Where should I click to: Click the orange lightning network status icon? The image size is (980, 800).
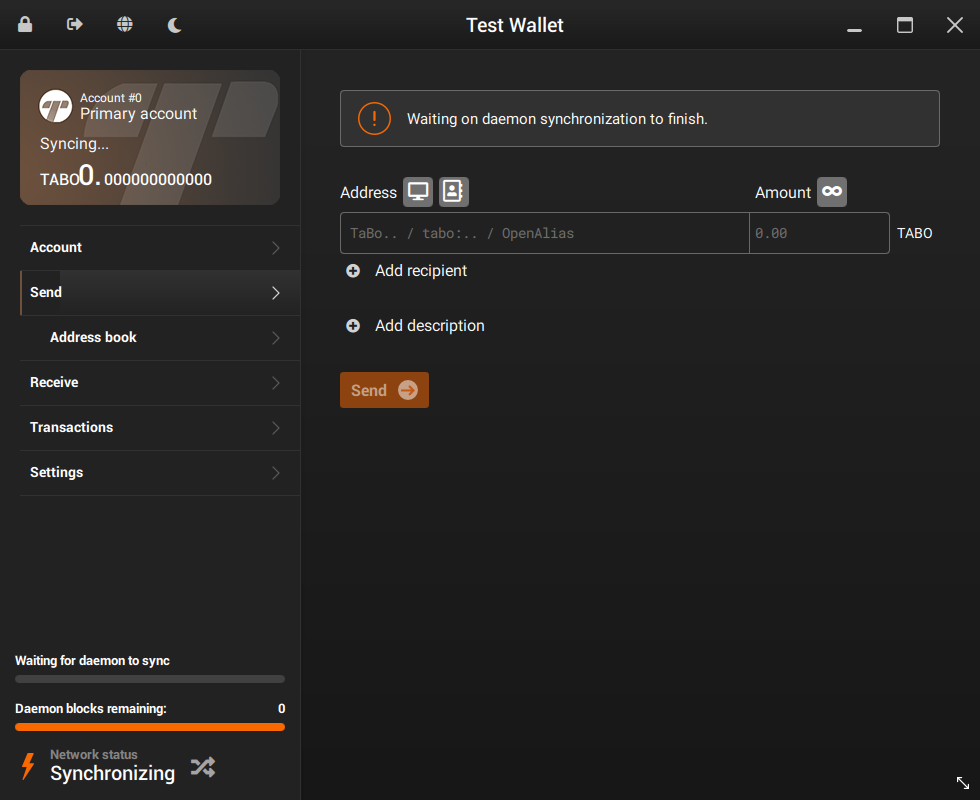coord(28,766)
